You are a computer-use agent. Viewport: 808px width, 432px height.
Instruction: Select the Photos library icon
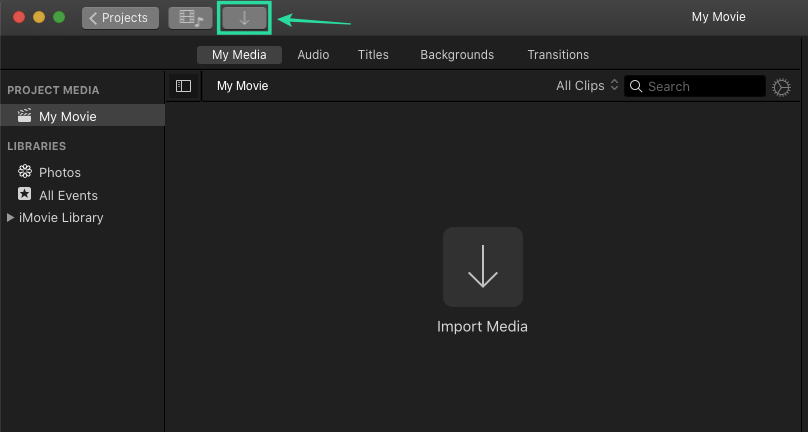(x=25, y=172)
